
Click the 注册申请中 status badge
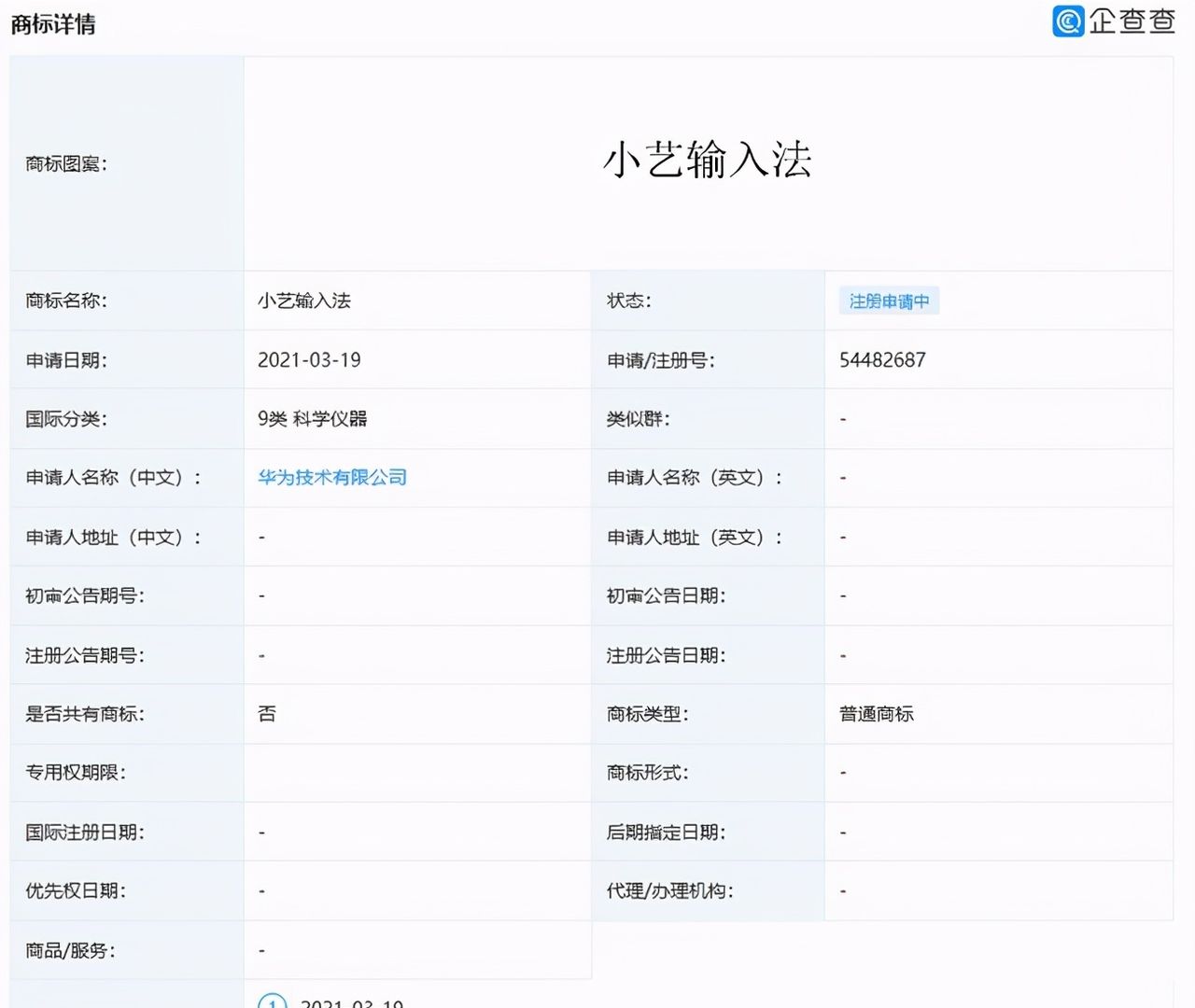(x=889, y=301)
